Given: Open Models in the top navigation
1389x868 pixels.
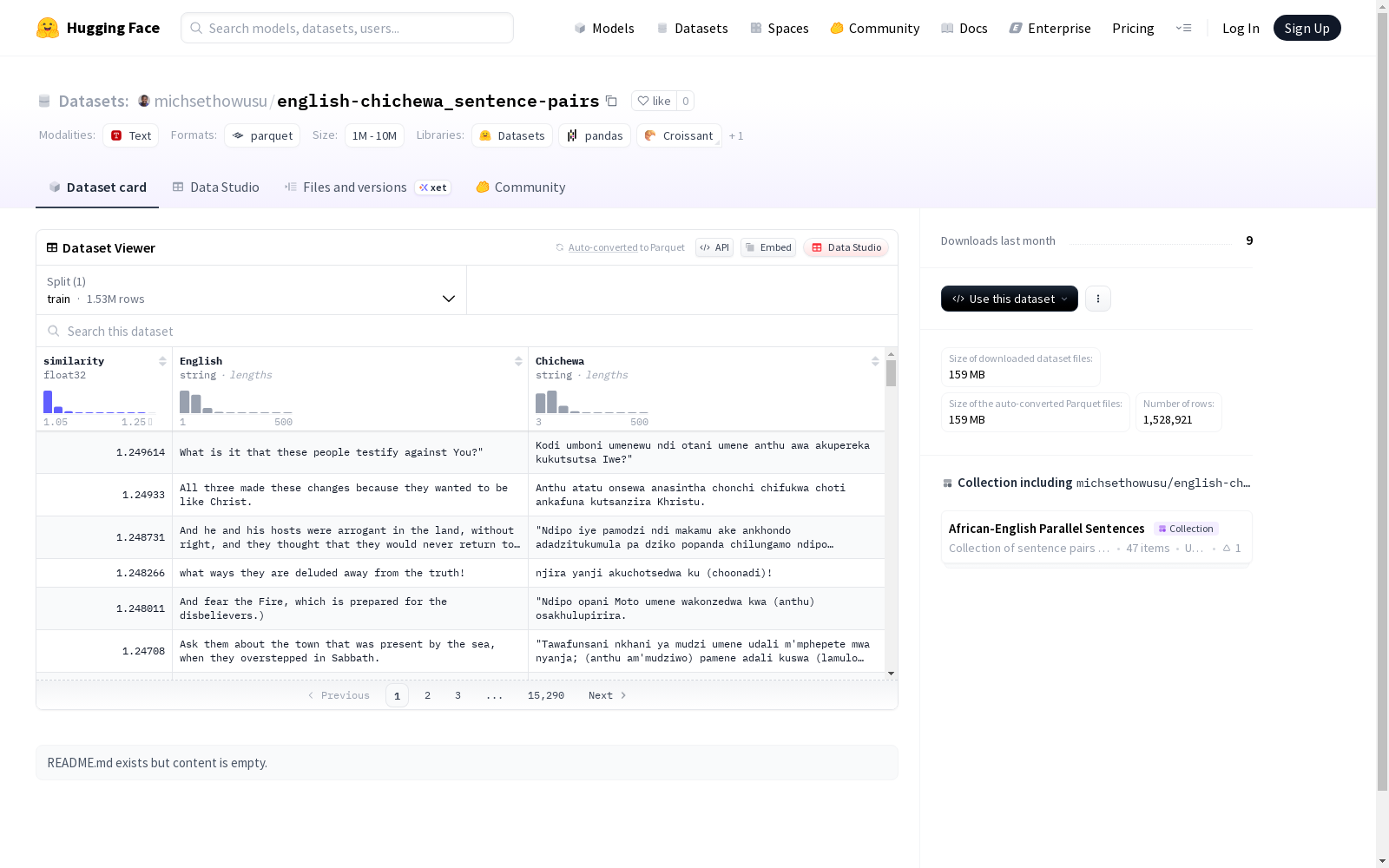Looking at the screenshot, I should [604, 28].
